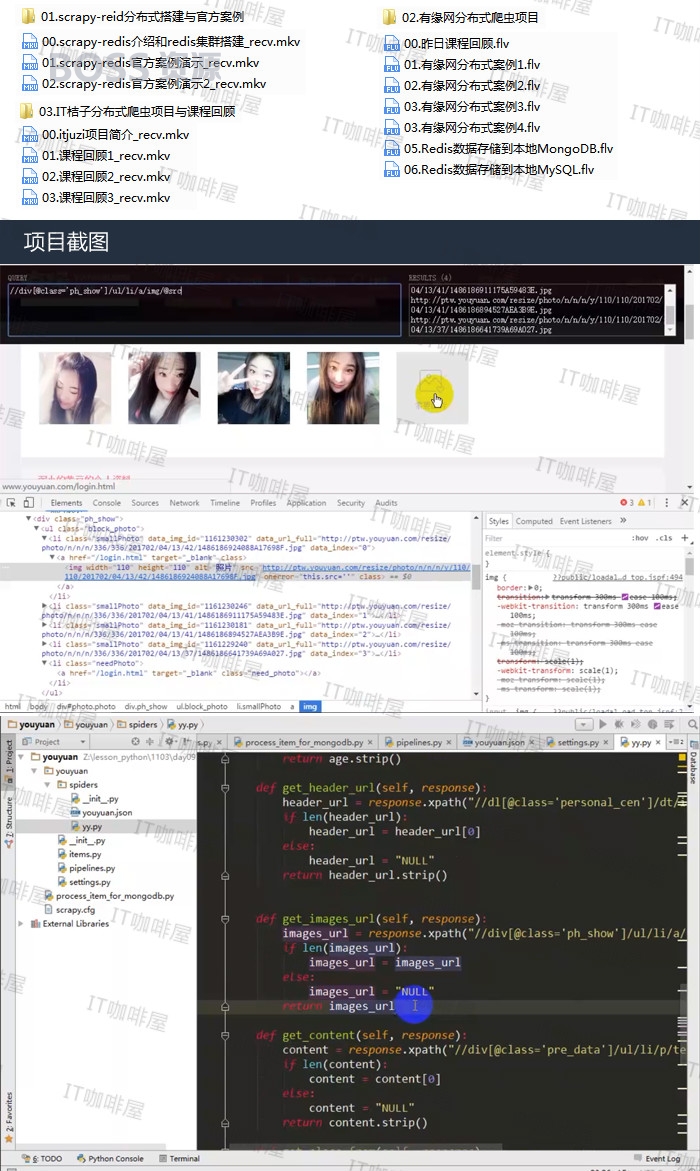Toggle ease checkbox in -webkit-transition style
The width and height of the screenshot is (700, 1171).
657,606
